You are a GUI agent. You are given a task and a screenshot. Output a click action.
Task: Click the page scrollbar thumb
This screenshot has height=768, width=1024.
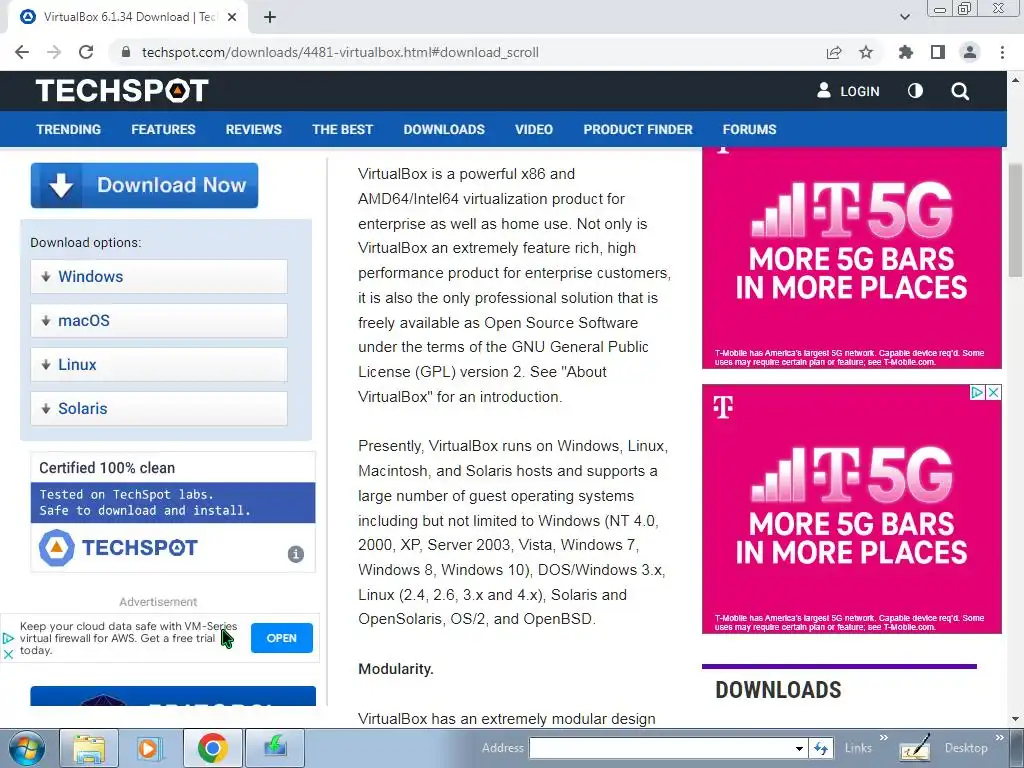coord(1015,219)
